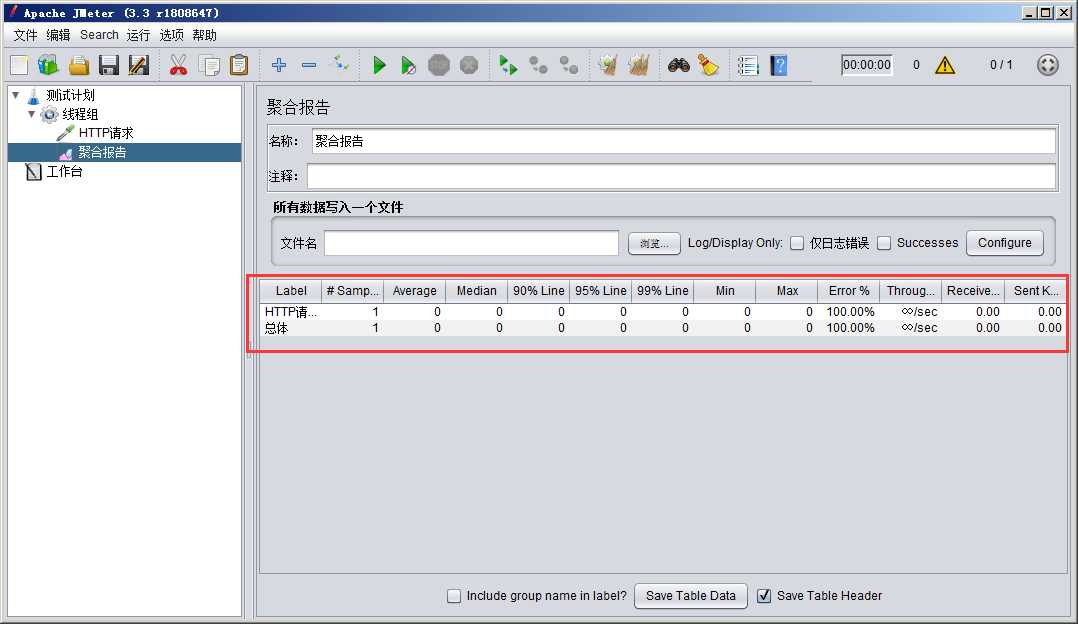Click the Label column header
The height and width of the screenshot is (624, 1078).
(x=291, y=291)
